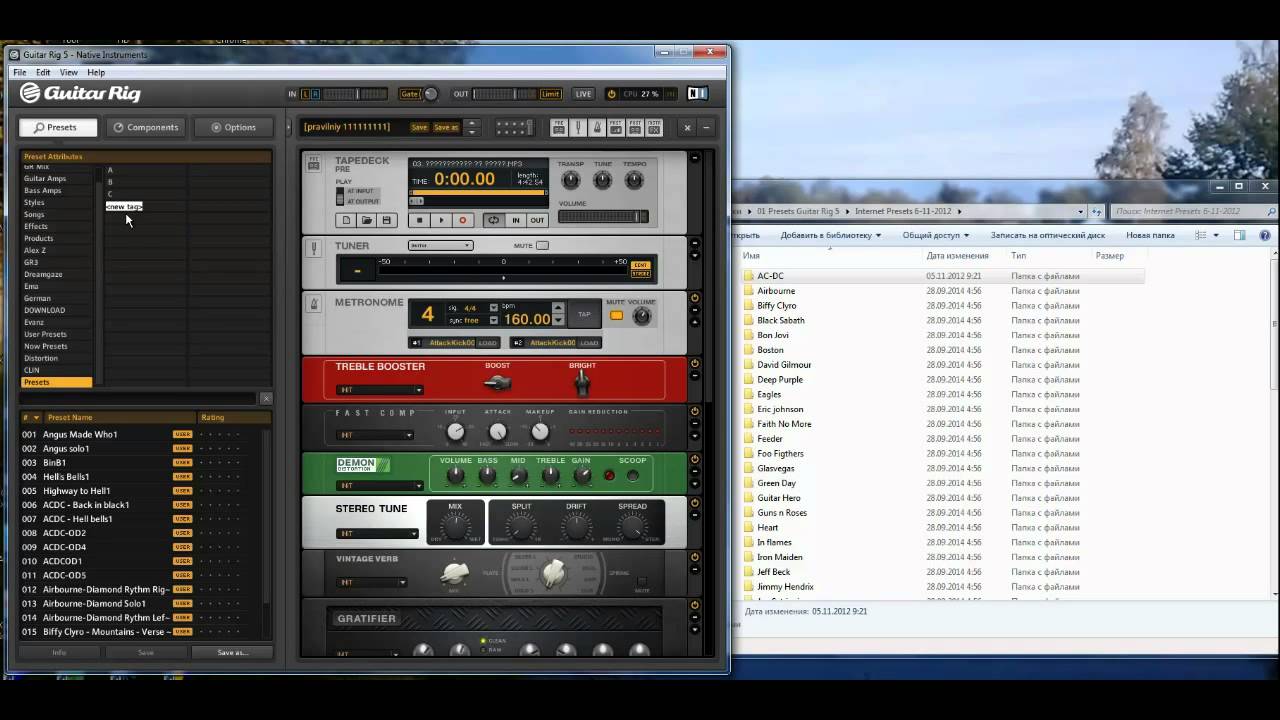Click the Save as... button below preset list

click(x=232, y=652)
